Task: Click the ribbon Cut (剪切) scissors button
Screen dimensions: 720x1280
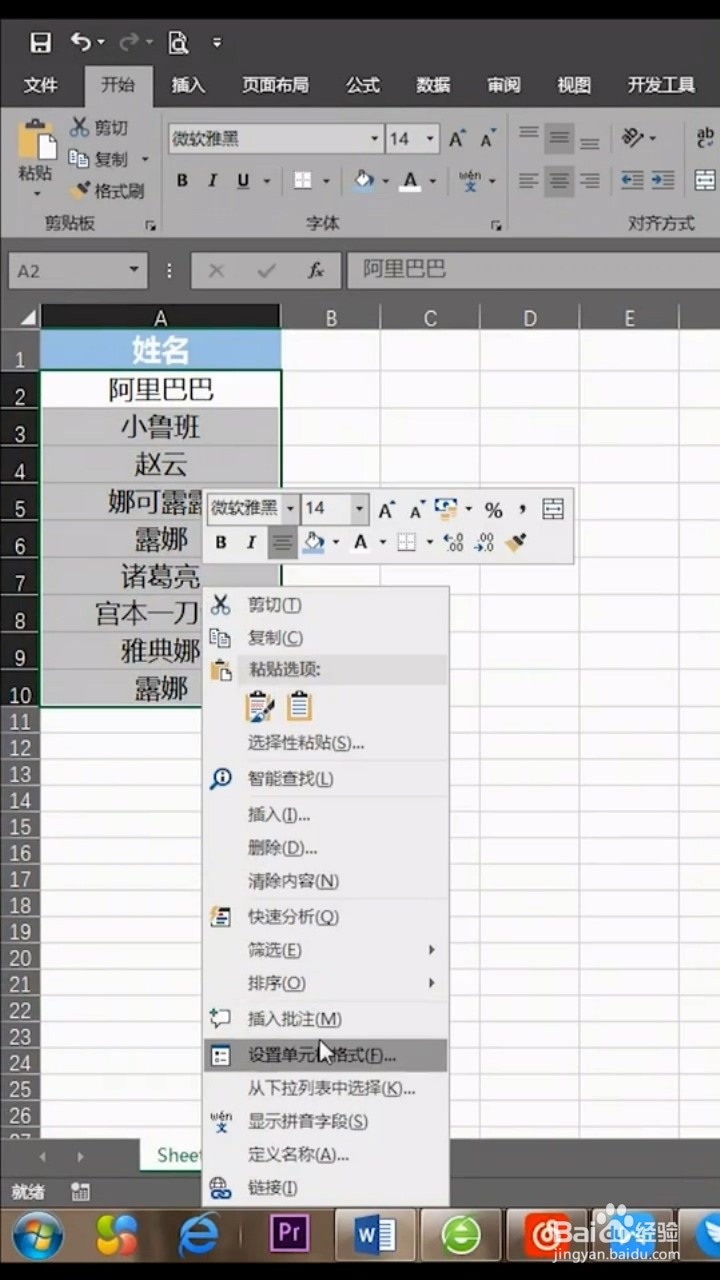Action: pos(99,127)
